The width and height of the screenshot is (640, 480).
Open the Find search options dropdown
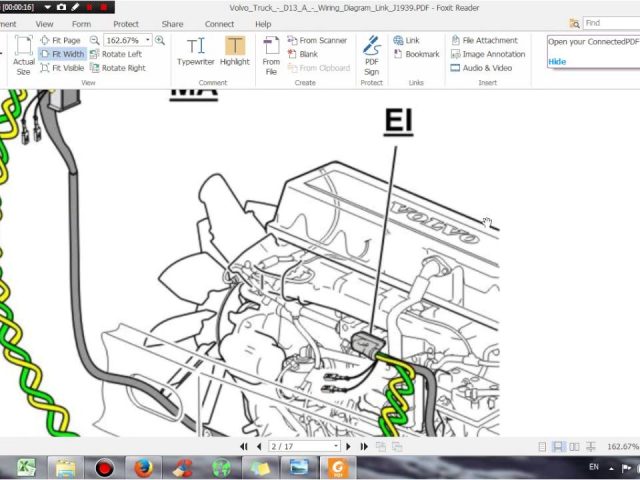tap(576, 23)
